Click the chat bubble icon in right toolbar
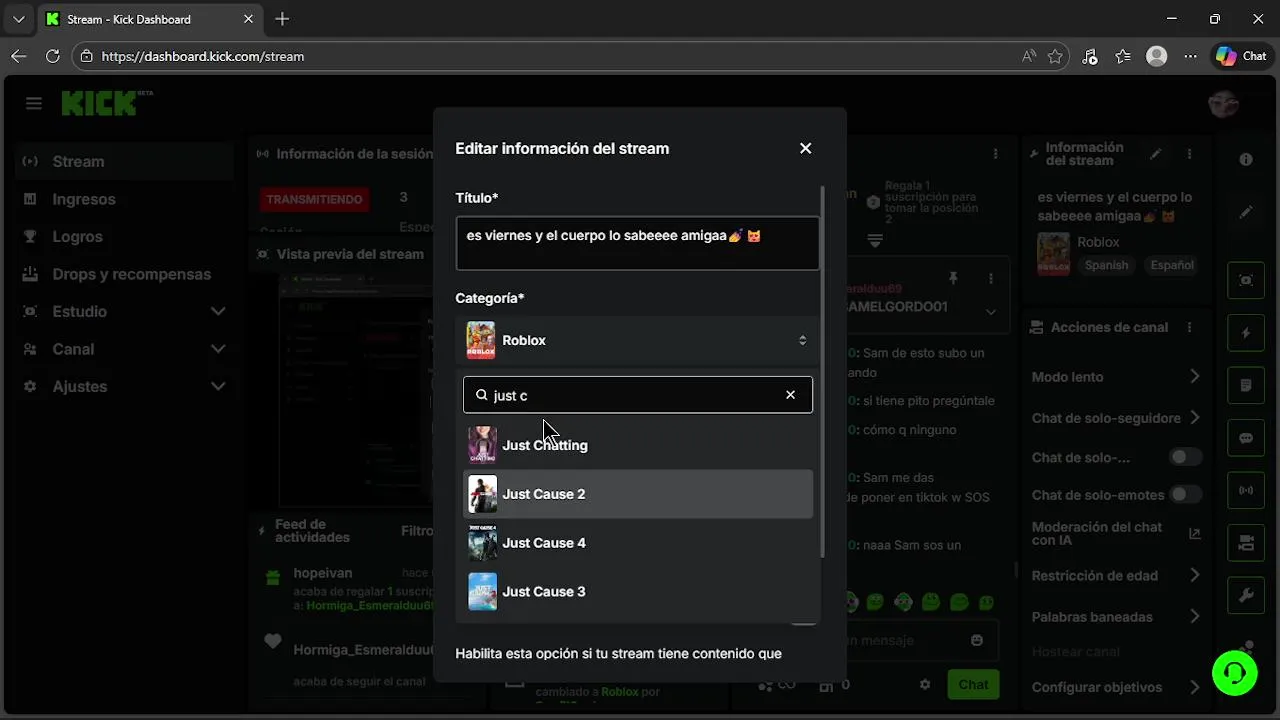This screenshot has height=720, width=1280. click(1246, 438)
